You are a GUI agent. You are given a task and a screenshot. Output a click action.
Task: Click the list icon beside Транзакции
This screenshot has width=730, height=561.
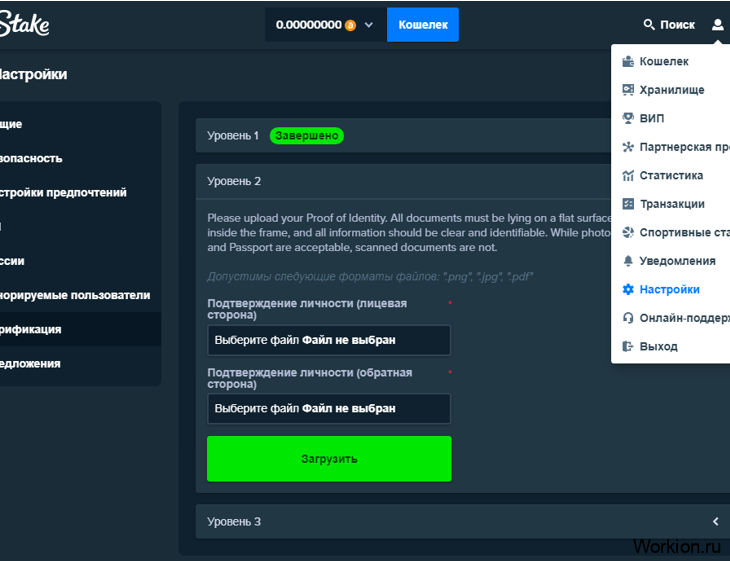coord(628,203)
